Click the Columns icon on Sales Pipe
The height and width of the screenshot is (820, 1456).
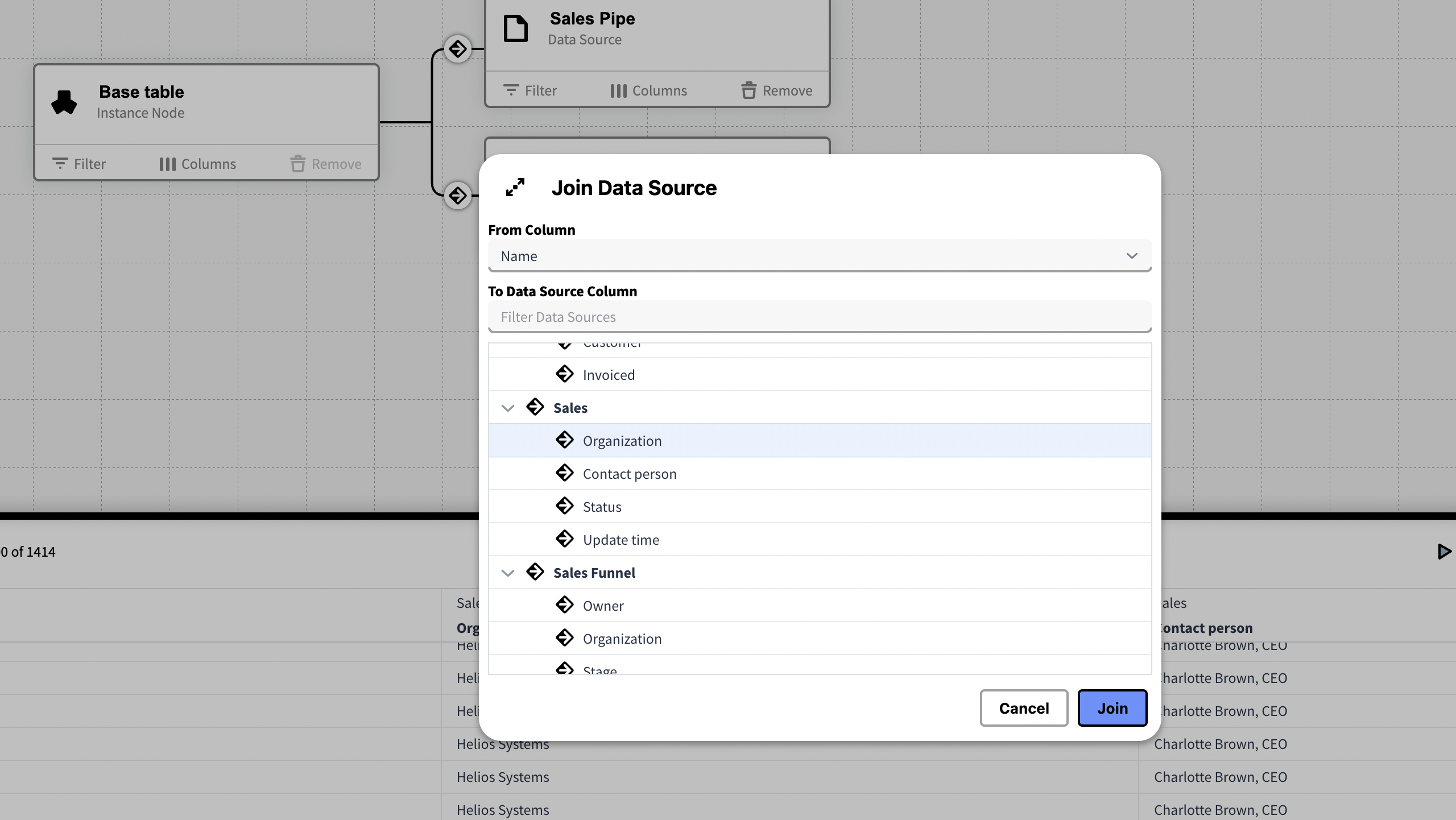click(x=618, y=90)
